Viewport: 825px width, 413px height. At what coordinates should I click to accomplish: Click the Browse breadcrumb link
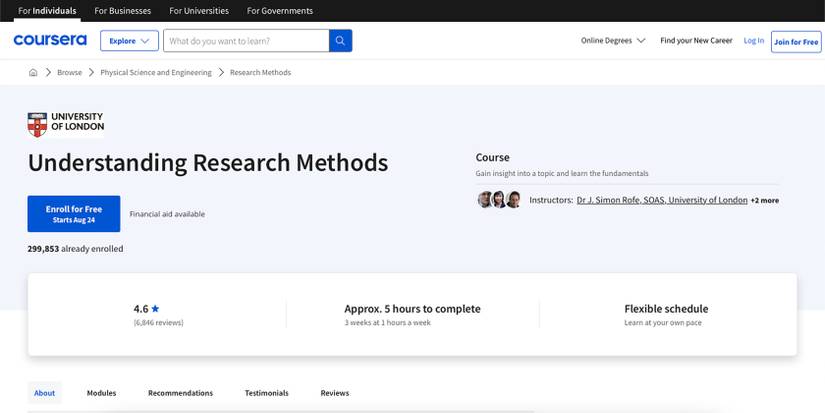69,73
